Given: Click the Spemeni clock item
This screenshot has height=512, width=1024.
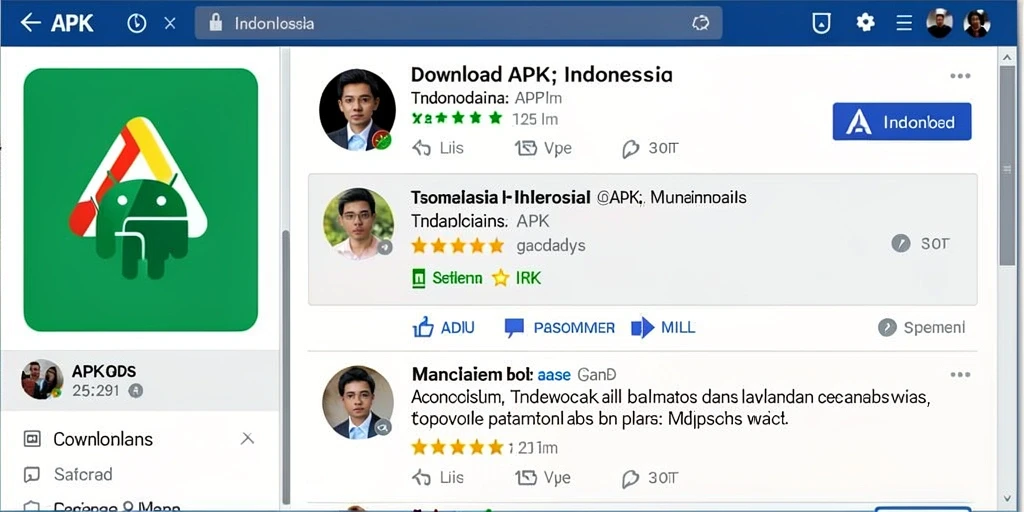Looking at the screenshot, I should tap(921, 327).
